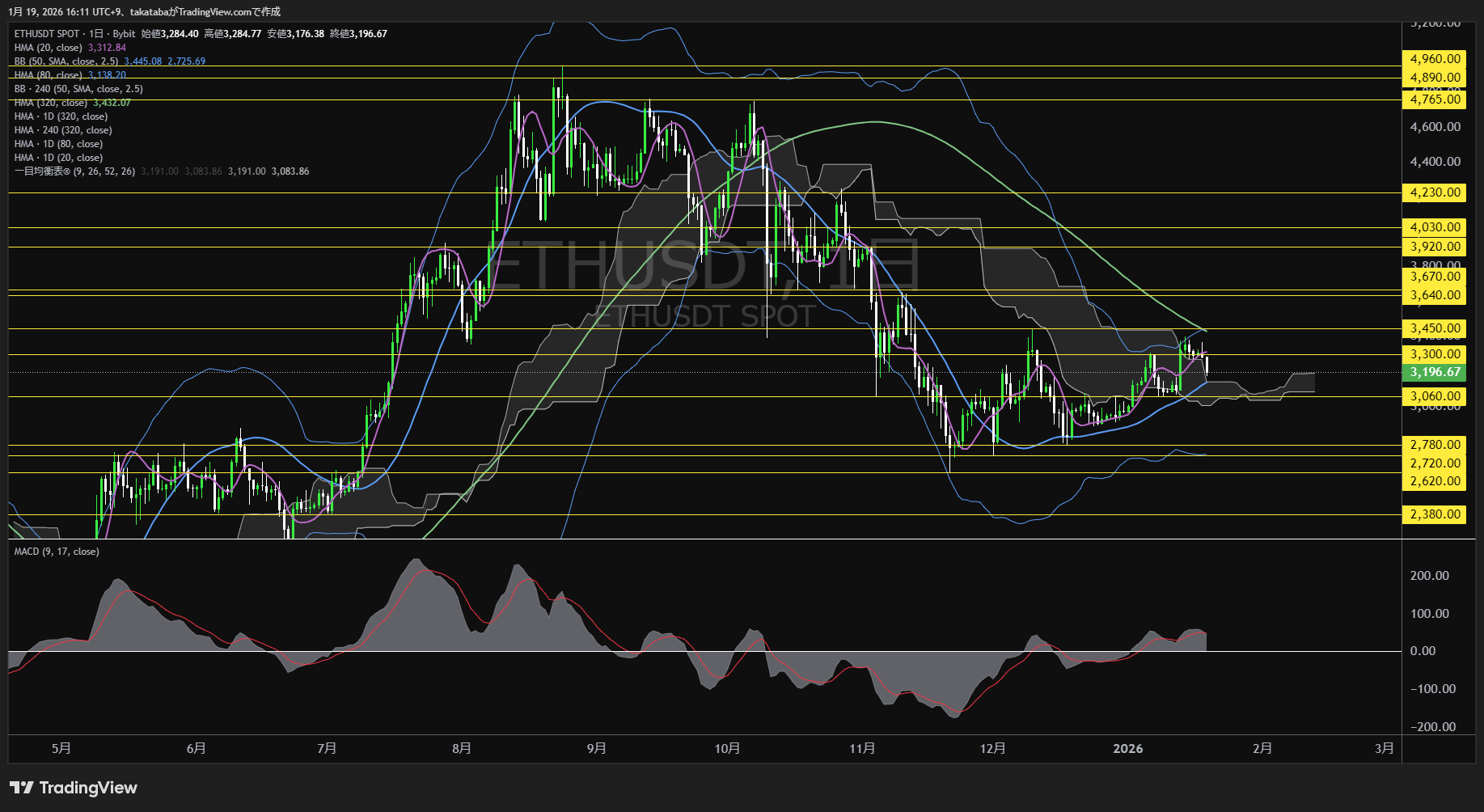The image size is (1484, 812).
Task: Select BB (50, SMA, close, 2.5) legend
Action: (66, 61)
